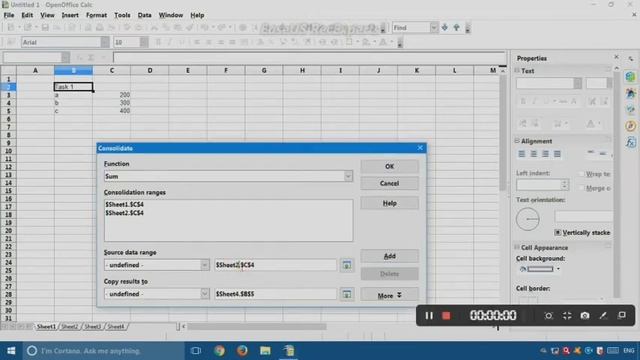640x360 pixels.
Task: Switch to the Sheet2 tab
Action: (69, 327)
